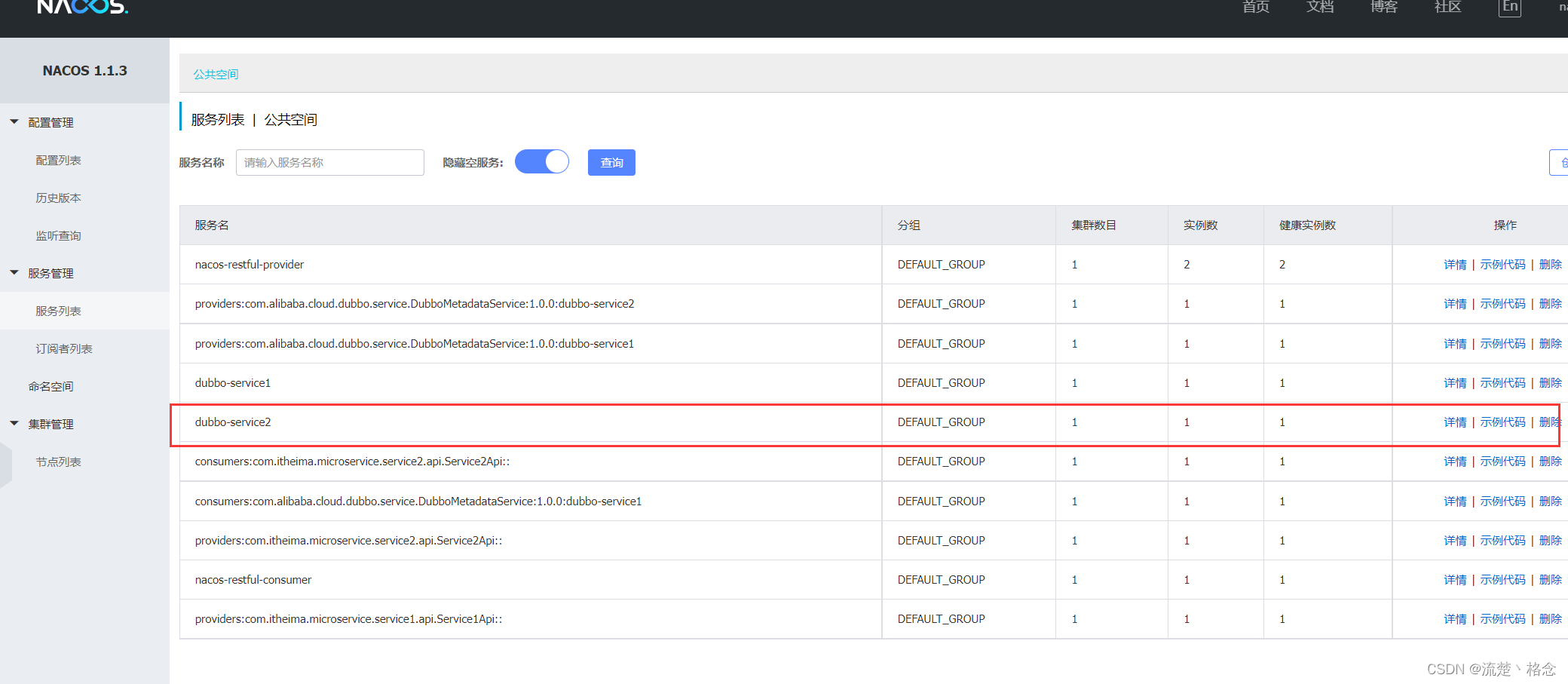Image resolution: width=1568 pixels, height=684 pixels.
Task: Click 删除 for providers Service2Api row
Action: (1551, 541)
